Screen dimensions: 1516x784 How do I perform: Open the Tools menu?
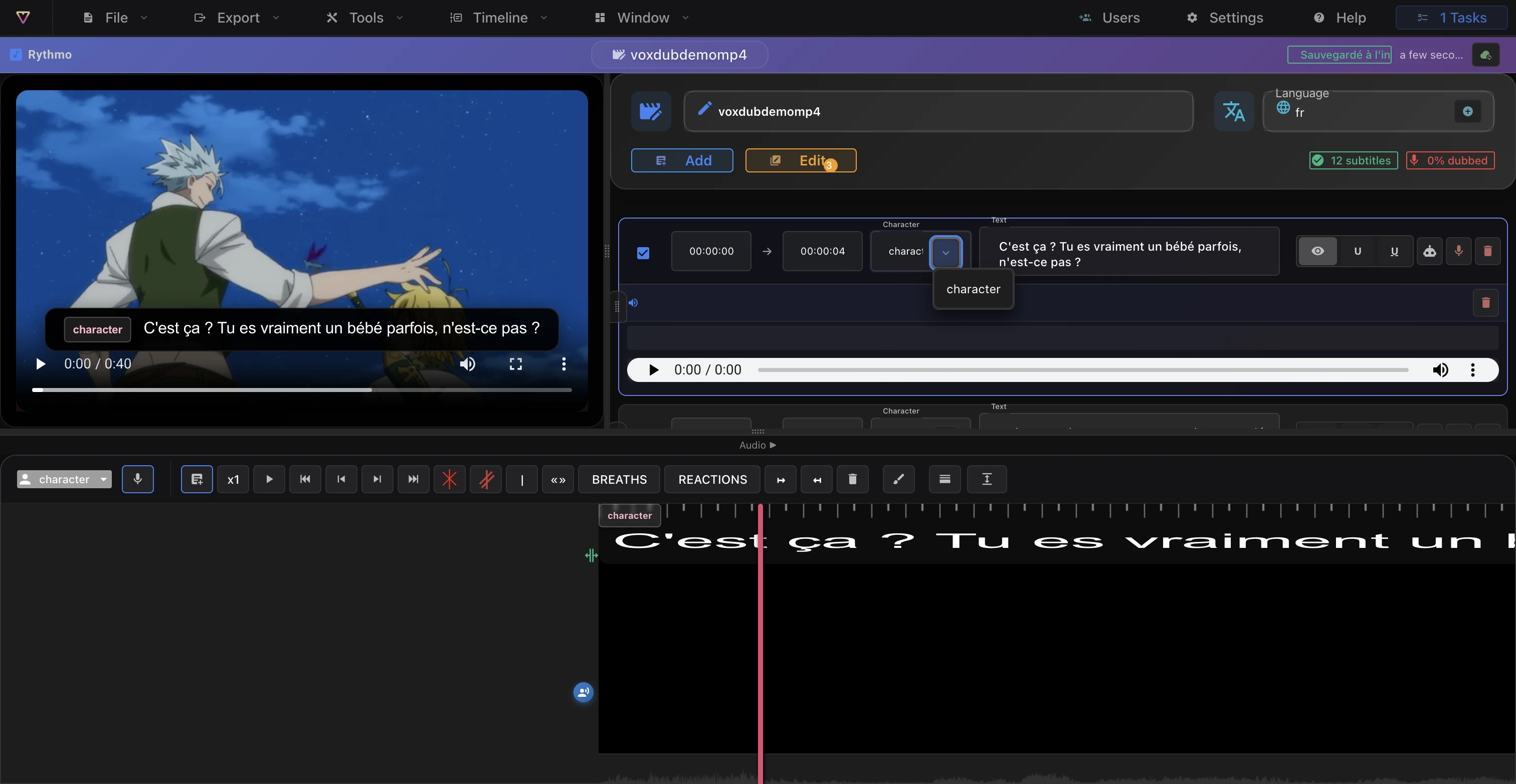point(365,18)
